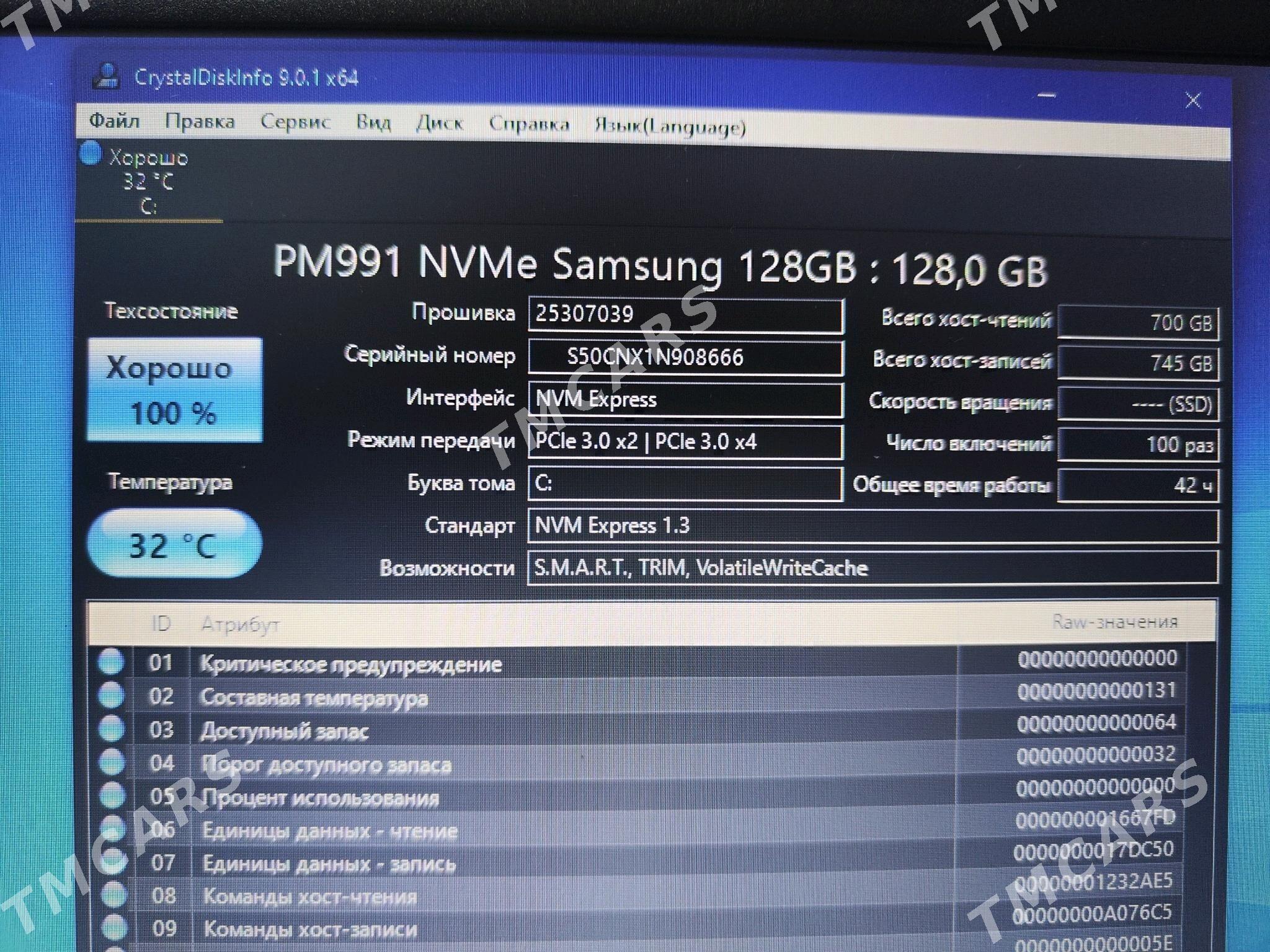1270x952 pixels.
Task: Click status circle for attribute 06
Action: [x=113, y=829]
